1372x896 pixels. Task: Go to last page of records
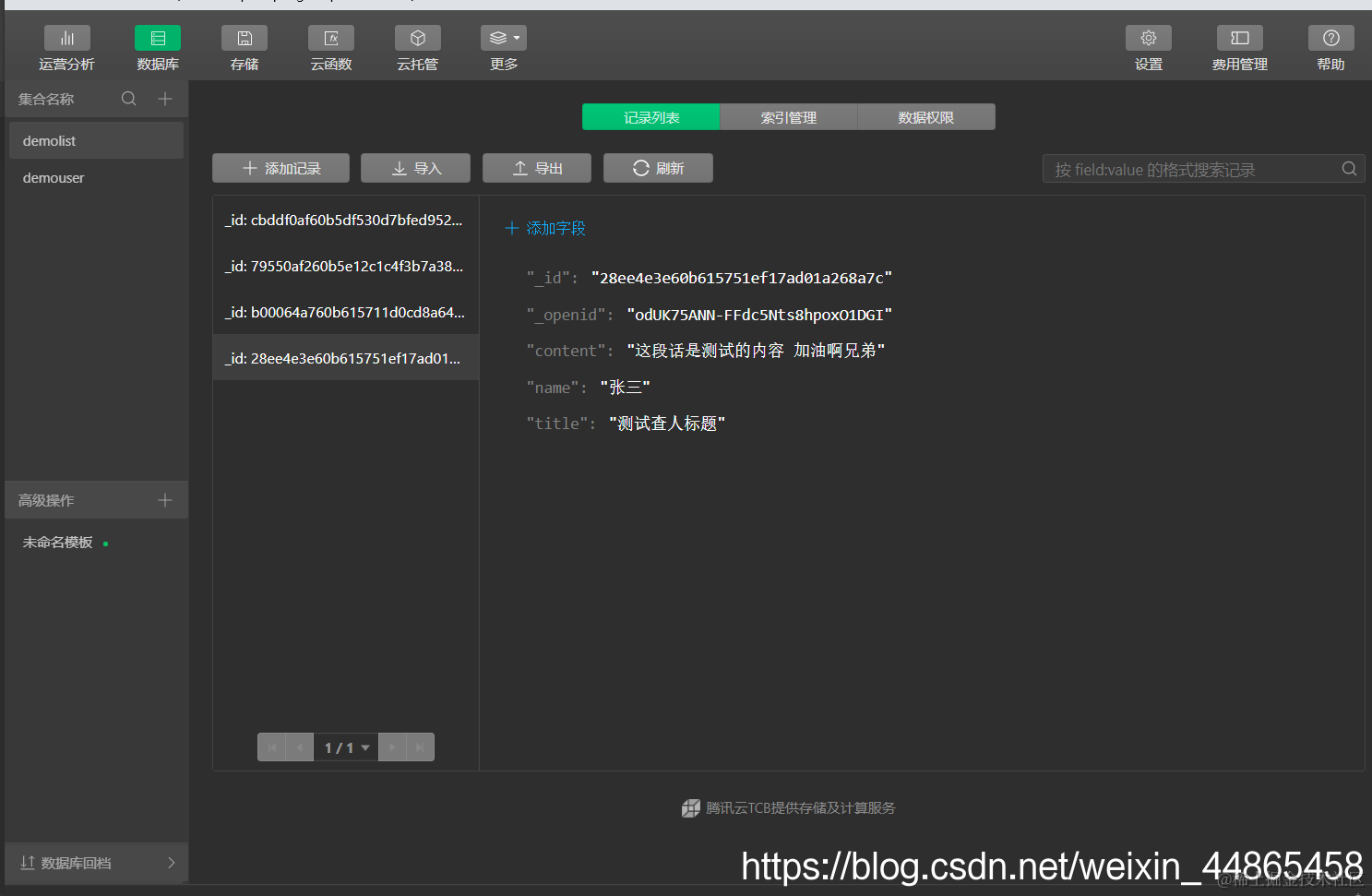[x=420, y=747]
